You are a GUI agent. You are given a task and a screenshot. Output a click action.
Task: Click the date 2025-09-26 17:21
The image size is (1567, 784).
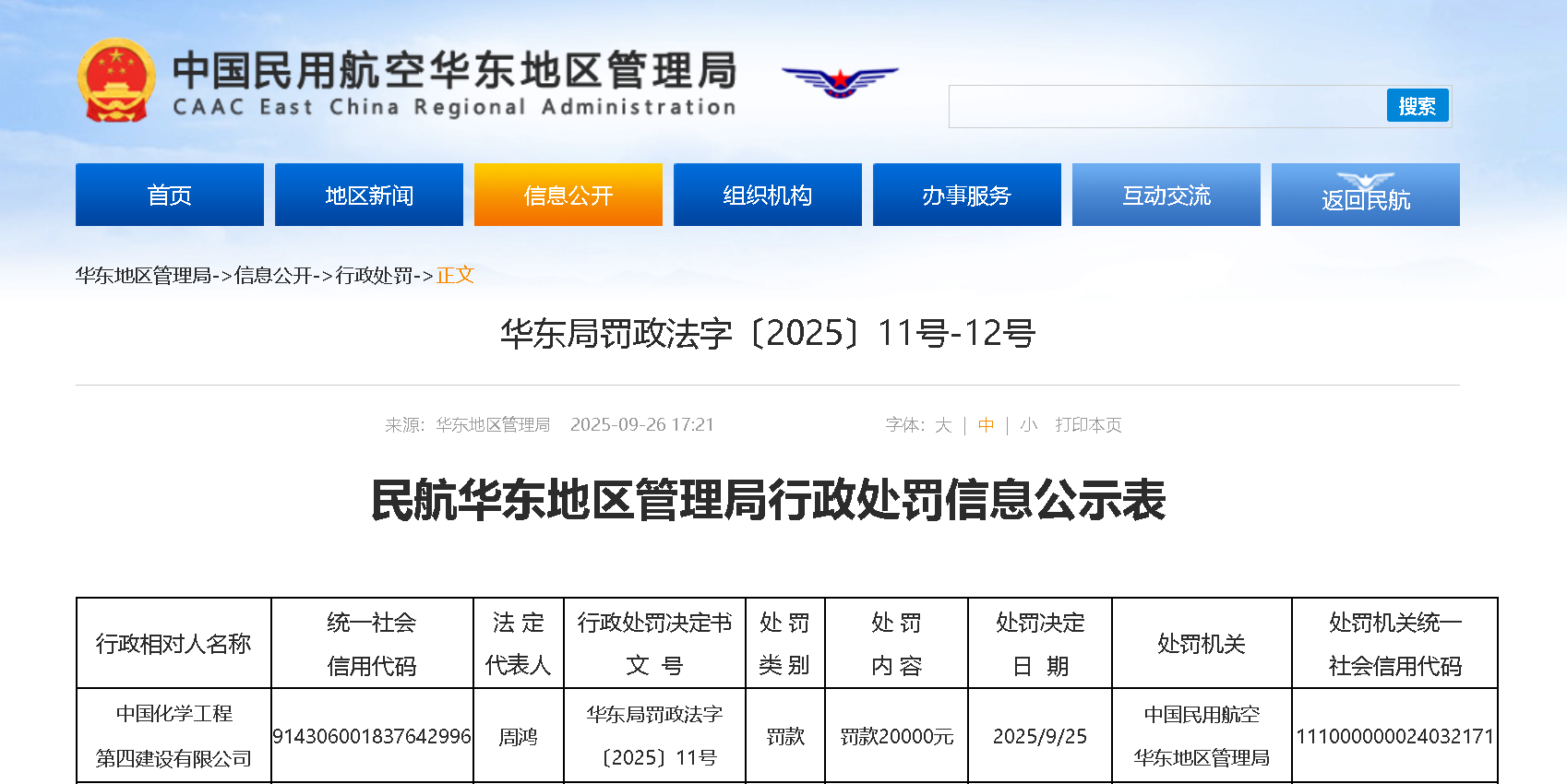click(642, 425)
